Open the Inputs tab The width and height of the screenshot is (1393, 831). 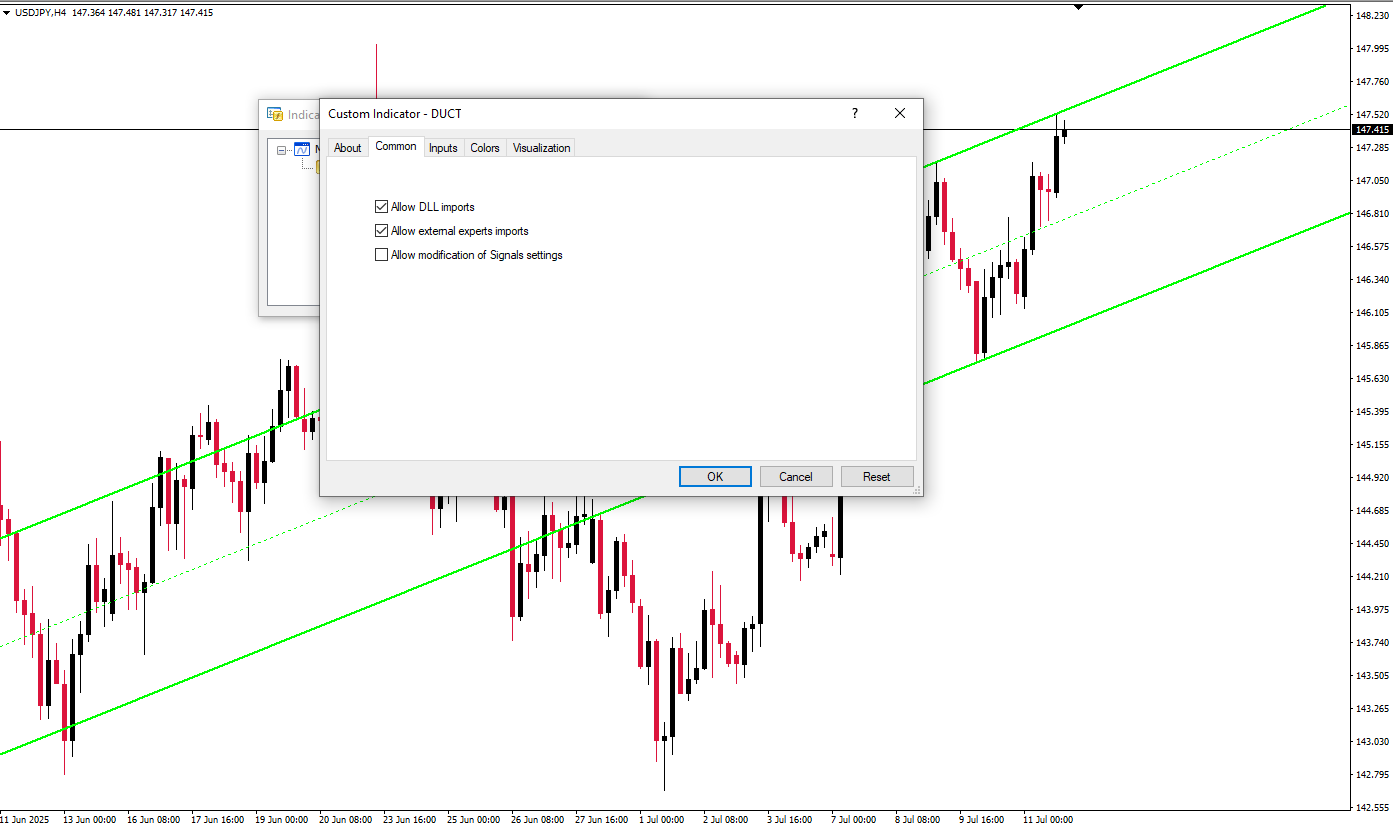(443, 148)
